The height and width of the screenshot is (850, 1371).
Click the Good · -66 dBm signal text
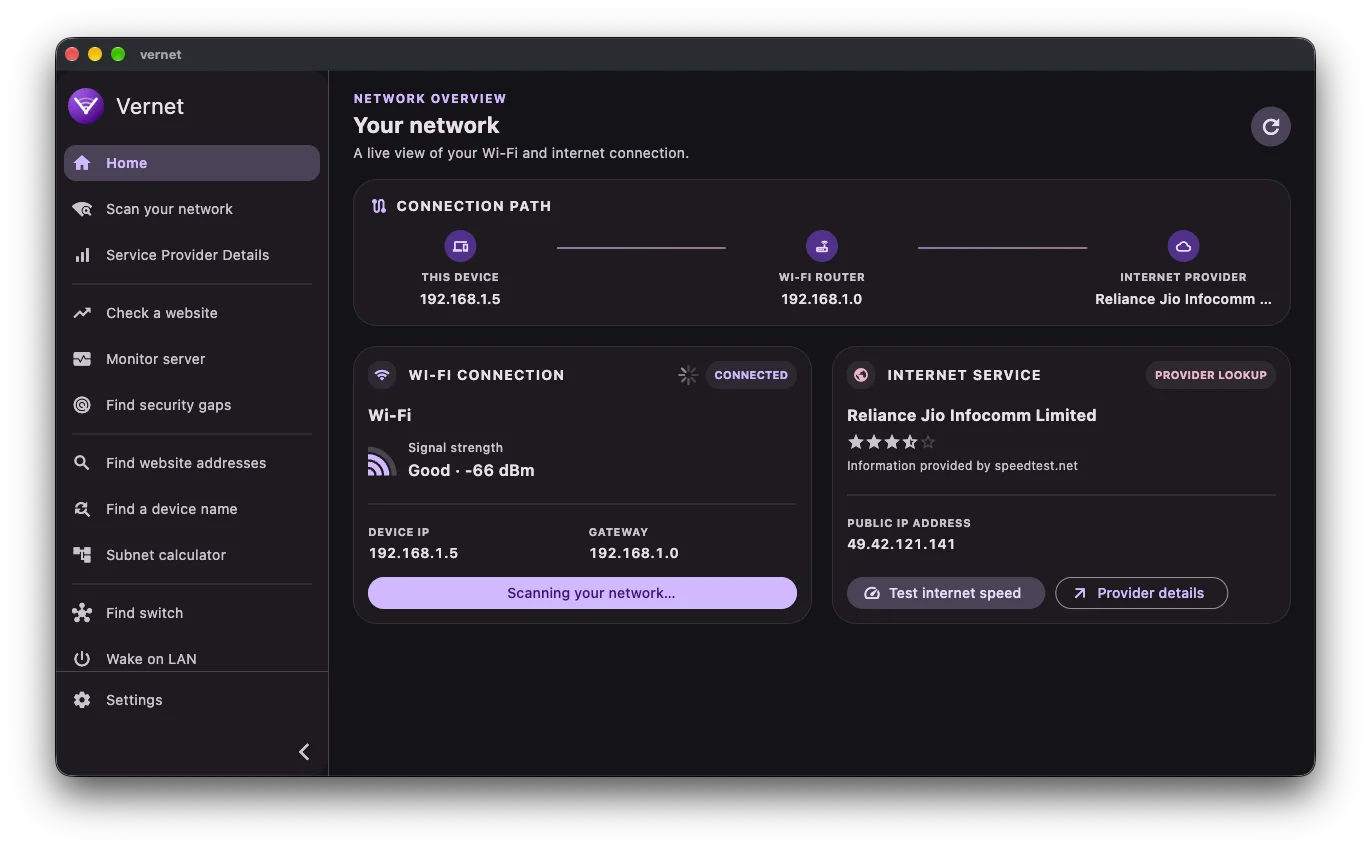(x=471, y=470)
